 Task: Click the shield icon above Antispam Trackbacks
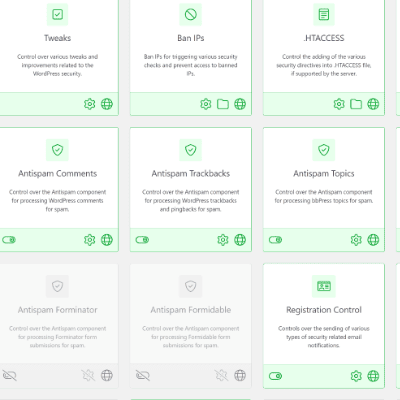pos(191,150)
